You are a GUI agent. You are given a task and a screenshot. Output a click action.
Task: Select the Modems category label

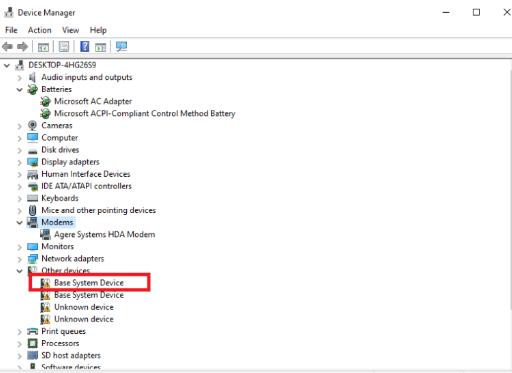(x=57, y=222)
